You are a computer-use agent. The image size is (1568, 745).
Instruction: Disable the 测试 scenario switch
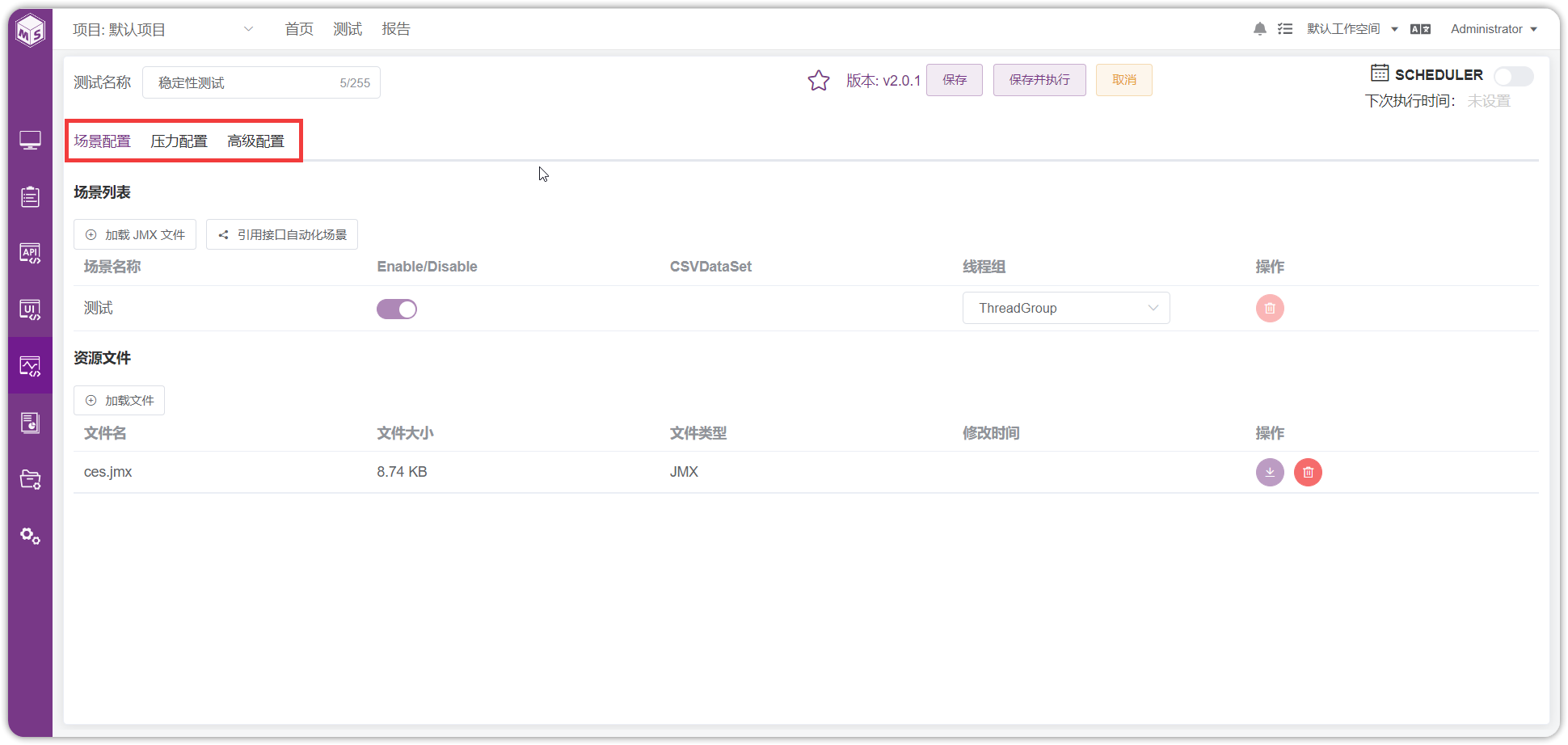[x=397, y=309]
